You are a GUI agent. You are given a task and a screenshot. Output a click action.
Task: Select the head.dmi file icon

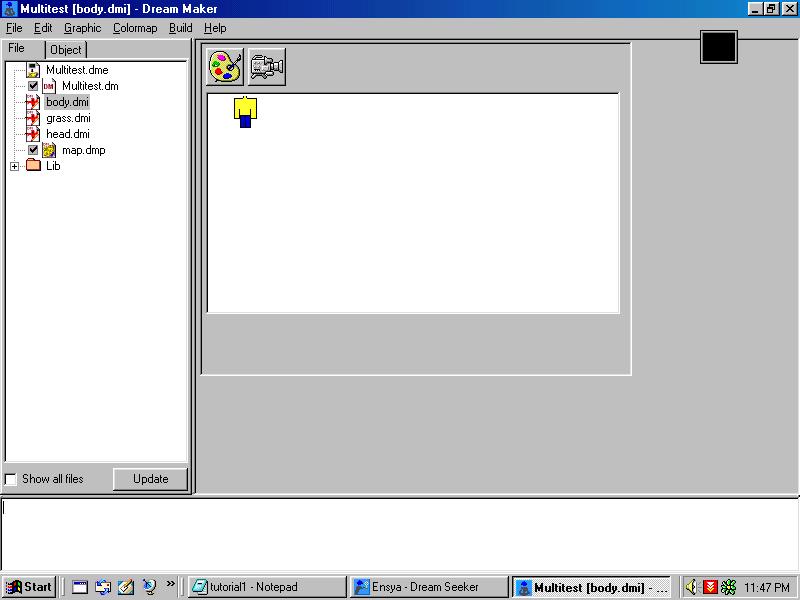pyautogui.click(x=32, y=134)
